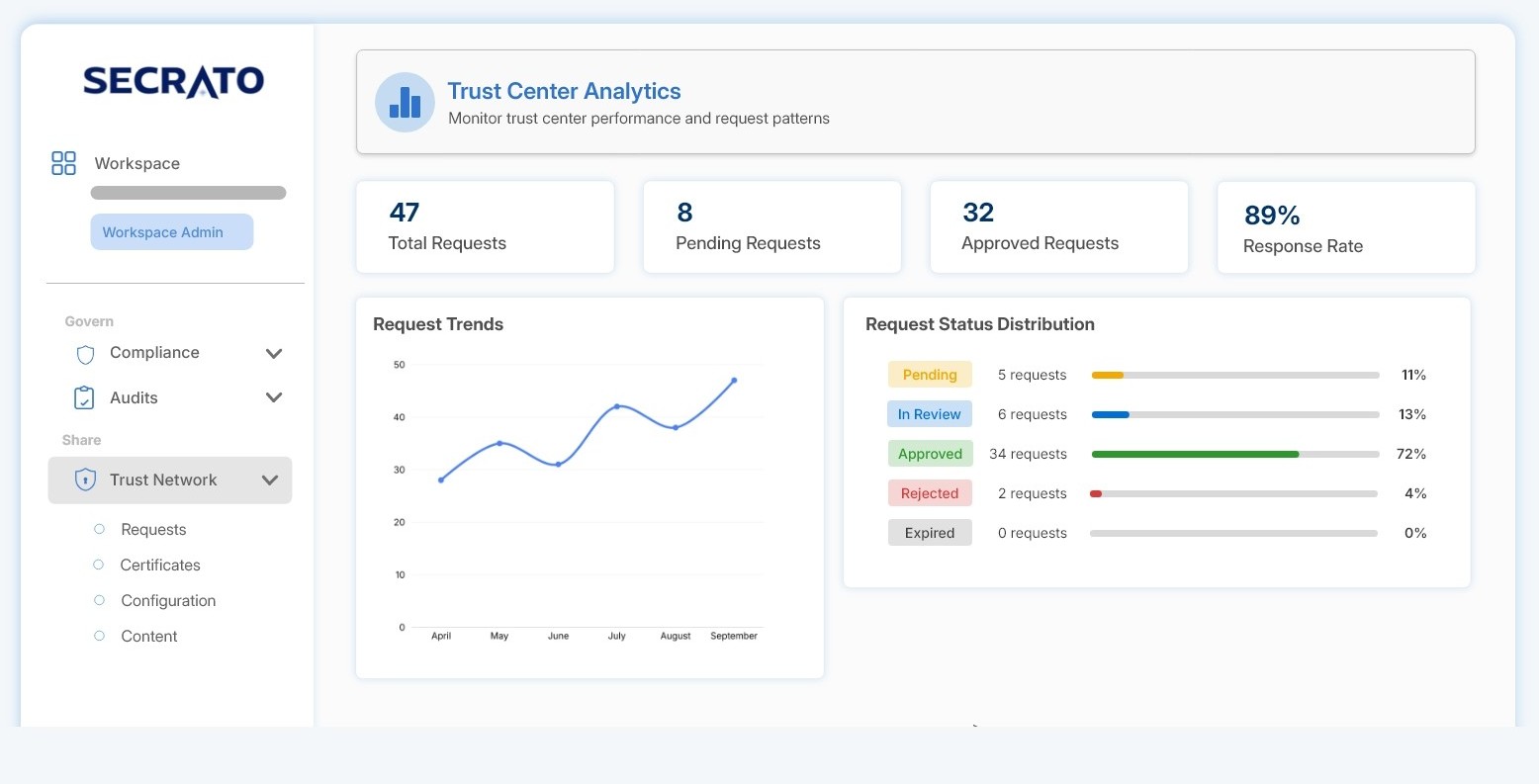
Task: Click the Request Trends heading
Action: [x=438, y=324]
